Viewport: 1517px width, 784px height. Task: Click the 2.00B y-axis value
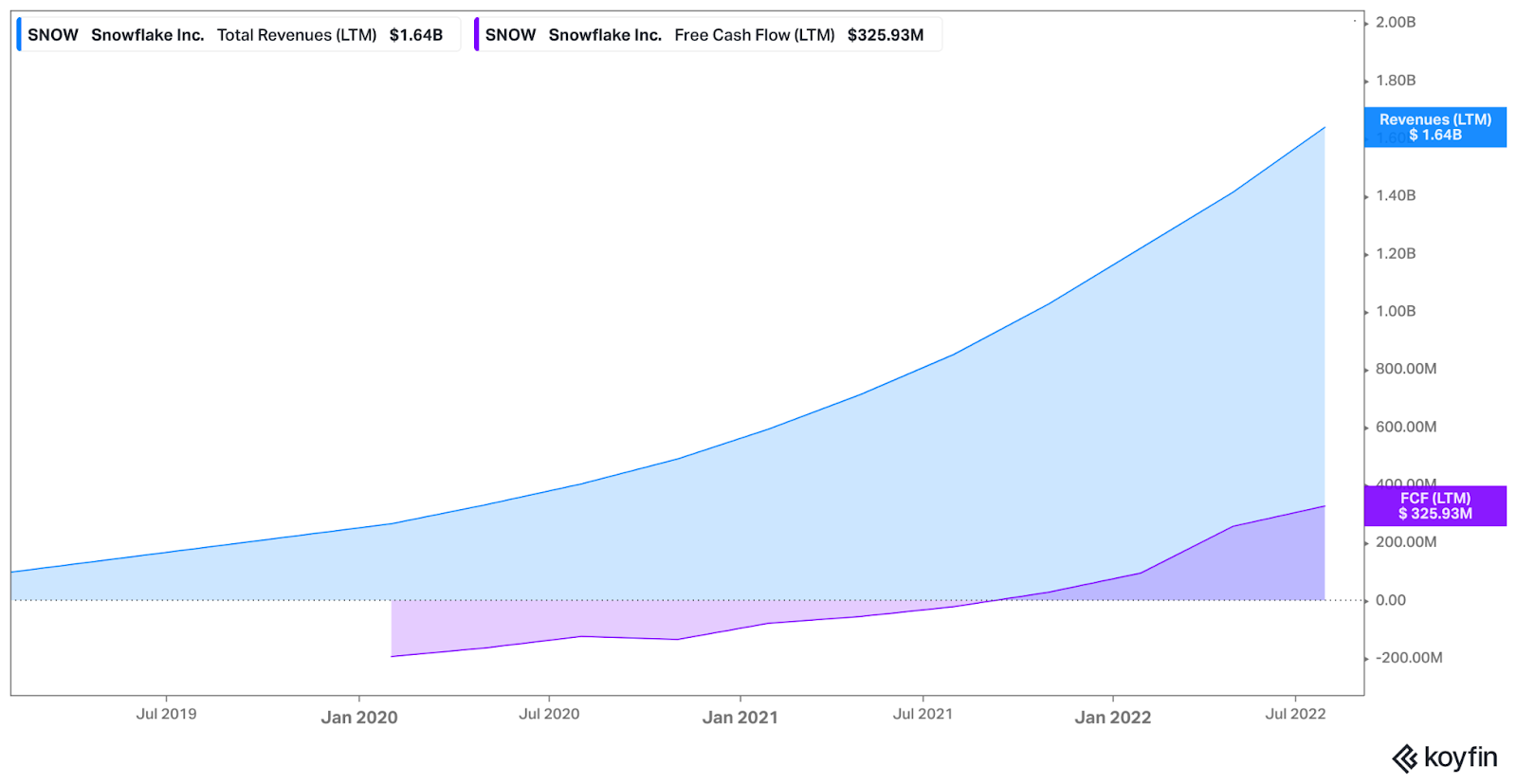pyautogui.click(x=1396, y=22)
